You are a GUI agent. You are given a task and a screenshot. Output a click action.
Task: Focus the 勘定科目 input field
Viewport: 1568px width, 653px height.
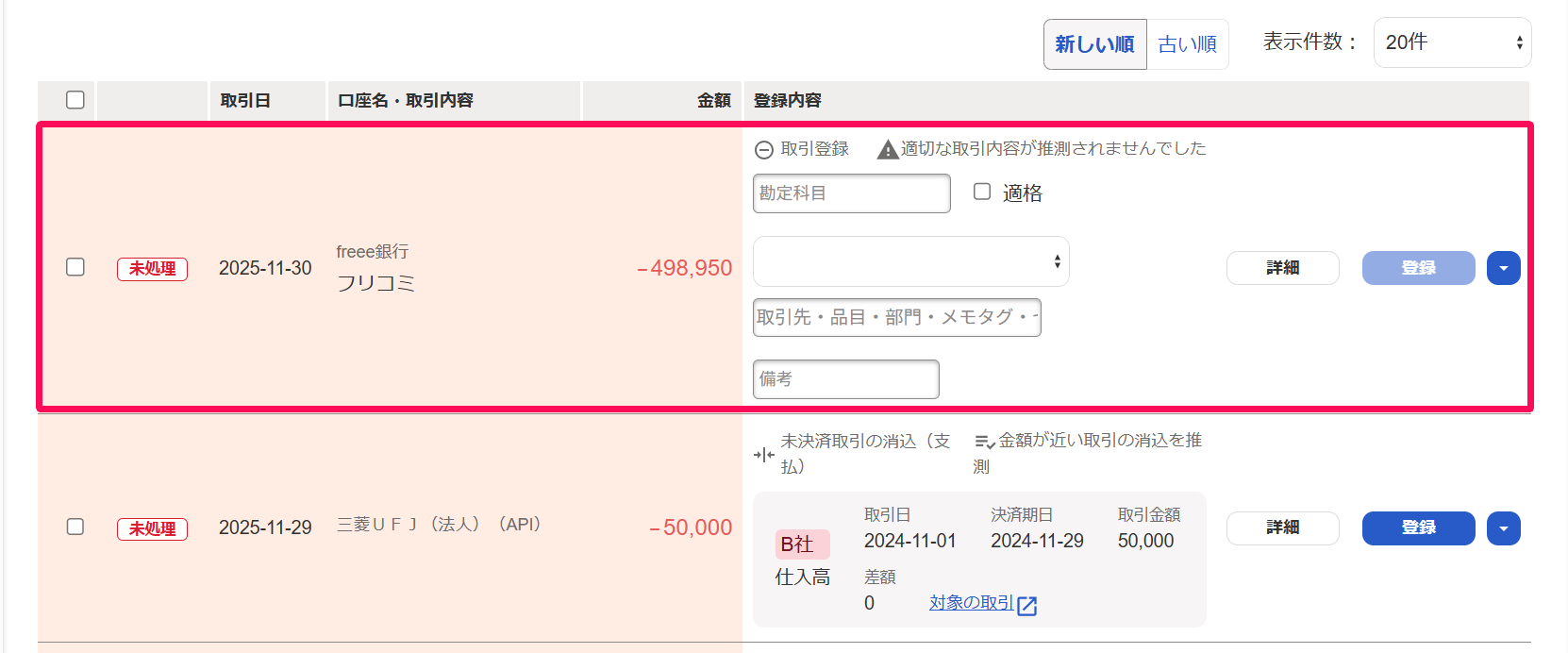[x=852, y=193]
